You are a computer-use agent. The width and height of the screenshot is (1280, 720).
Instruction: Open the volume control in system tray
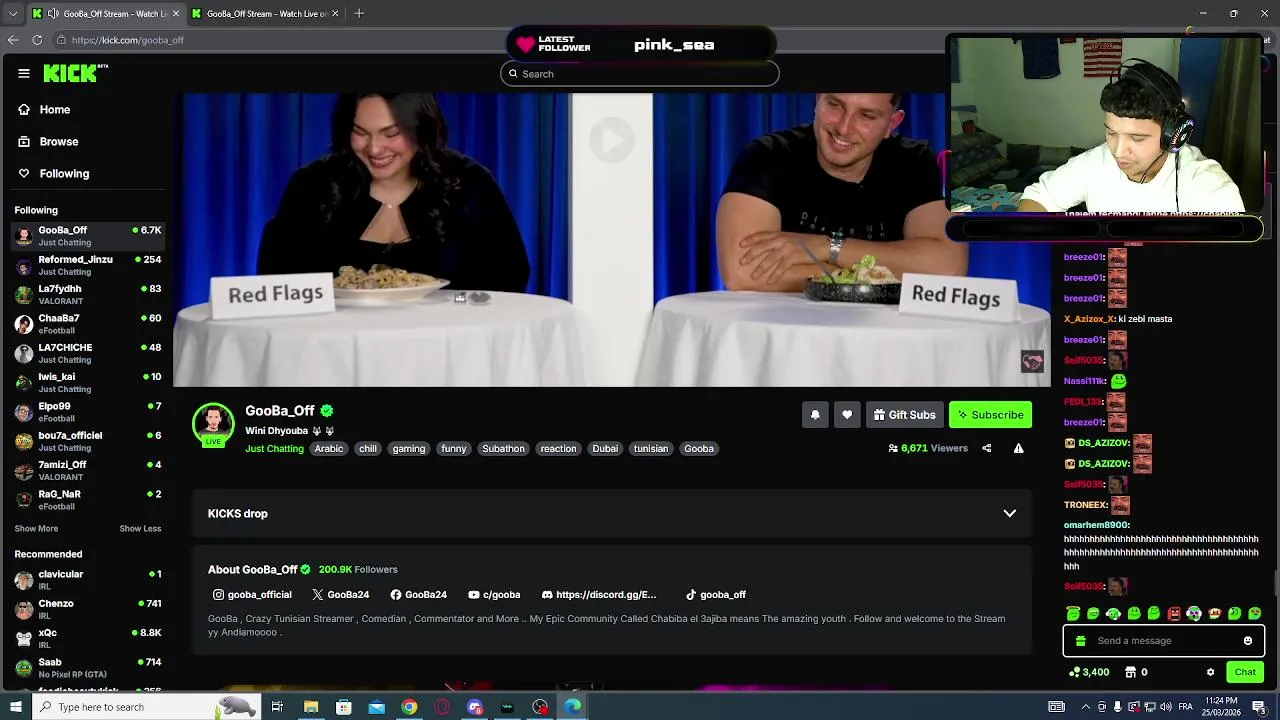coord(1167,707)
